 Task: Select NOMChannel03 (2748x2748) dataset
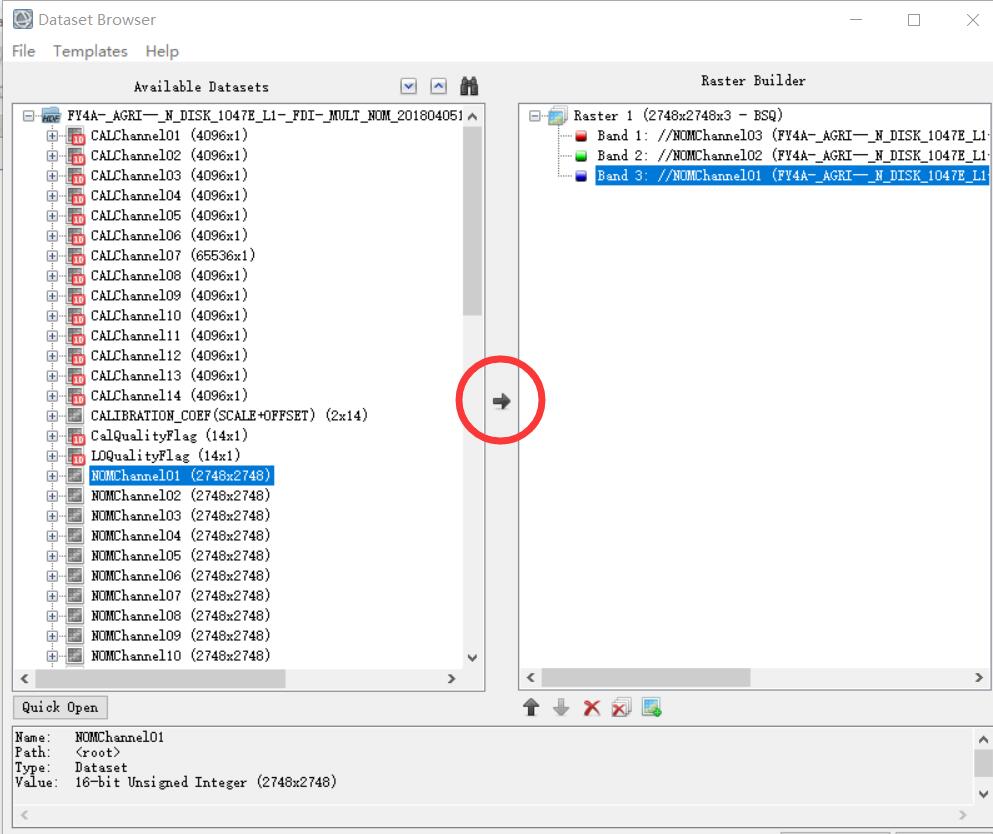coord(180,515)
